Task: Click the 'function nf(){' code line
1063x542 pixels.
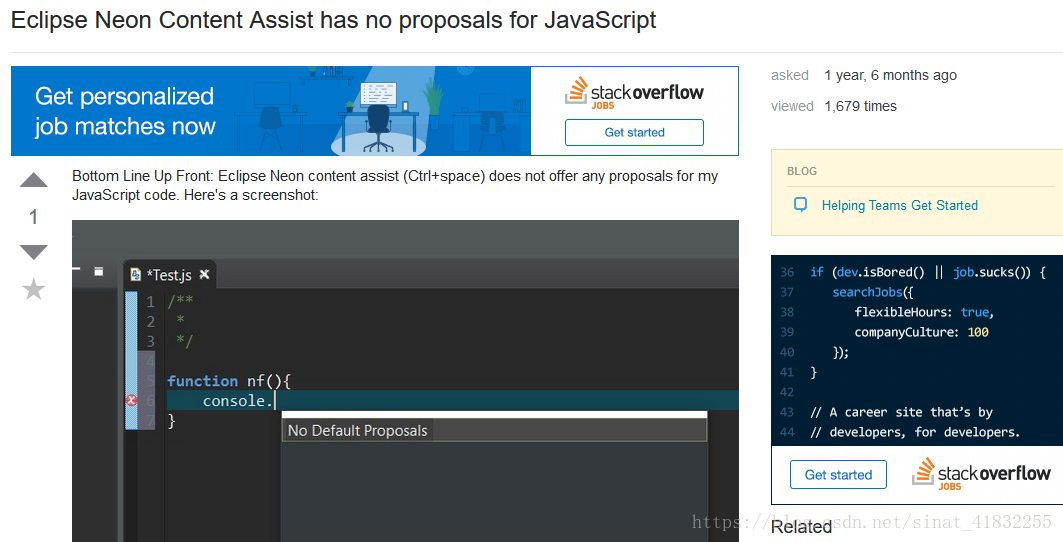Action: pos(229,381)
